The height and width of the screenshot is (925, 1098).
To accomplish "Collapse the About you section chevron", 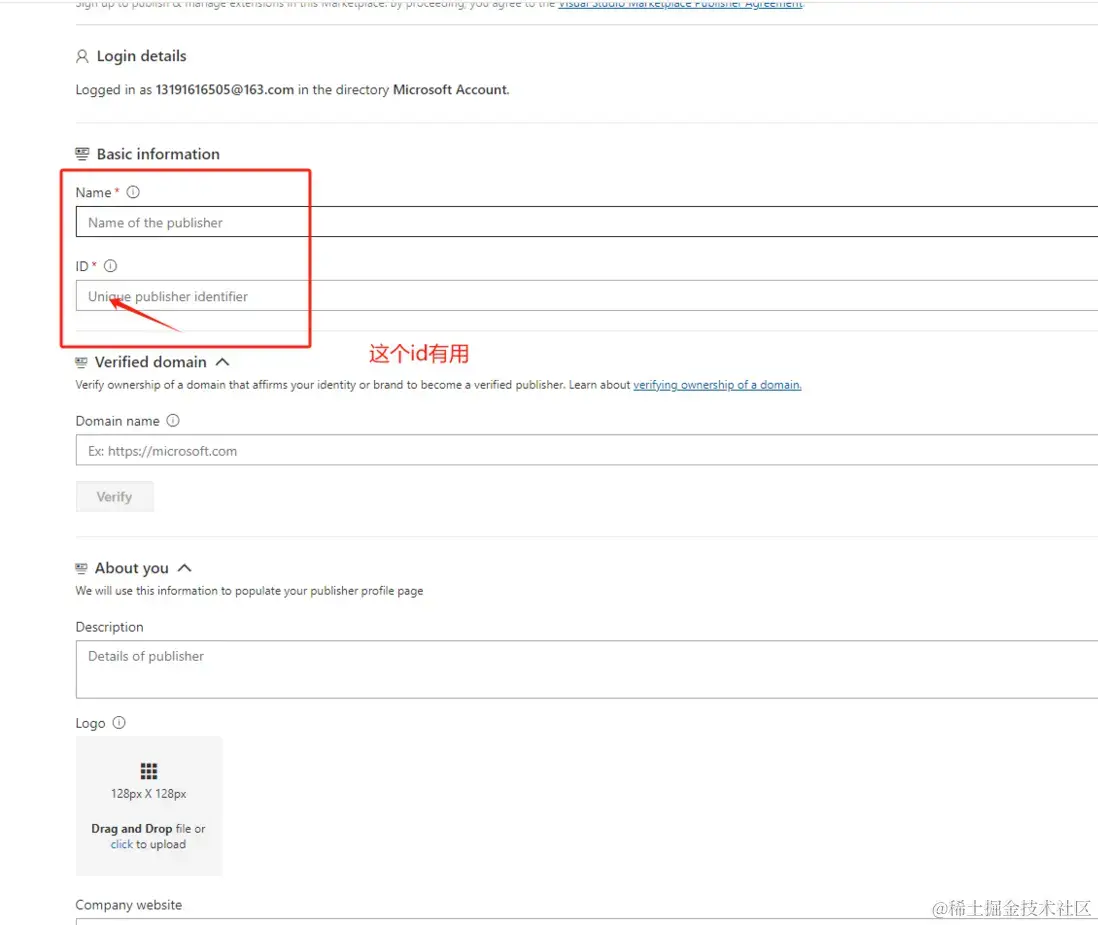I will [x=184, y=568].
